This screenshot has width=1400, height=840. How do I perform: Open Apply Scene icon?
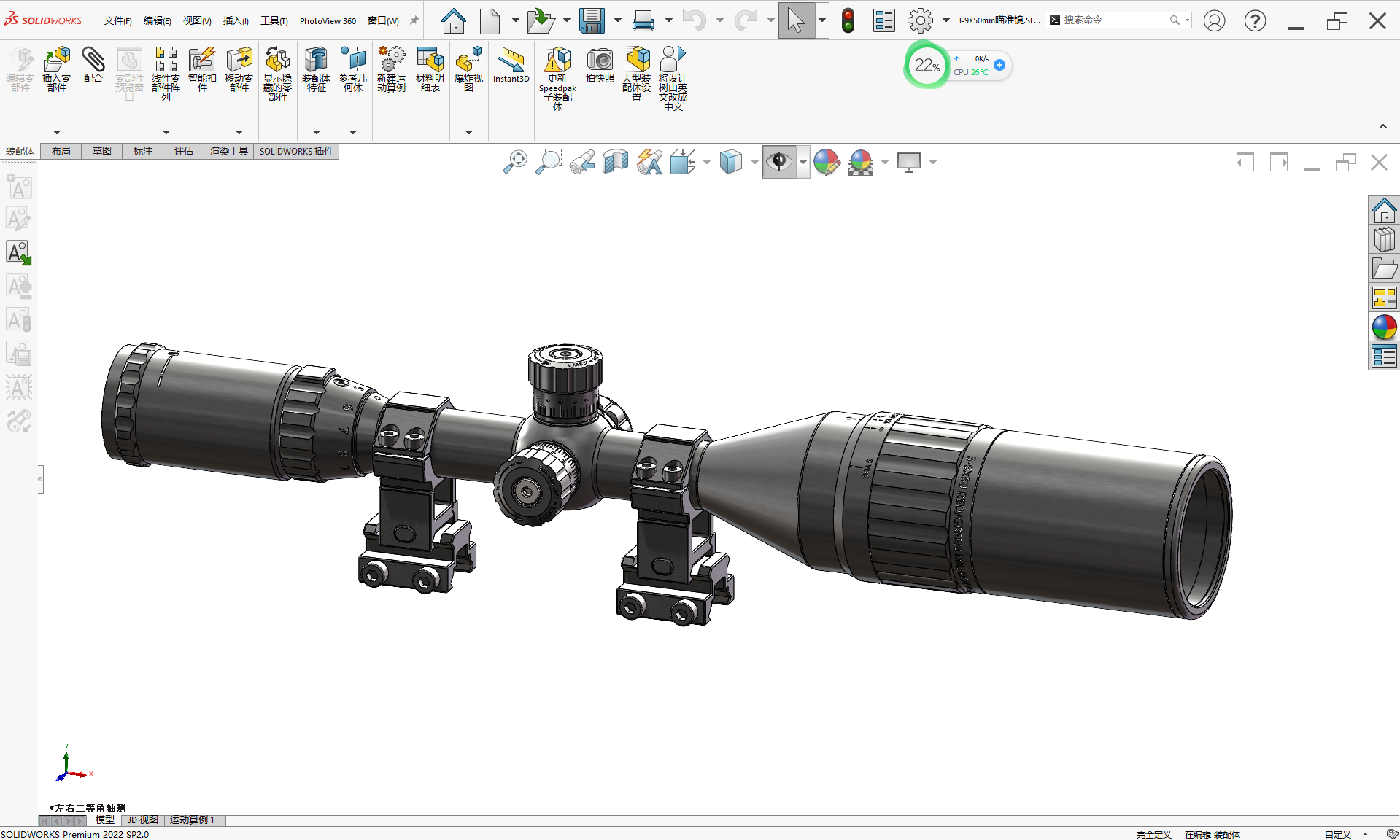(861, 162)
